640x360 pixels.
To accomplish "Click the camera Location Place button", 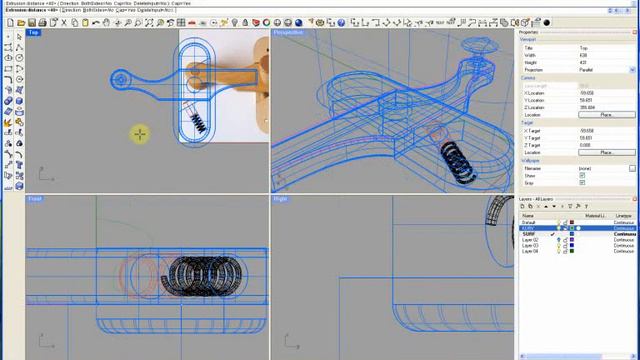I will coord(607,115).
